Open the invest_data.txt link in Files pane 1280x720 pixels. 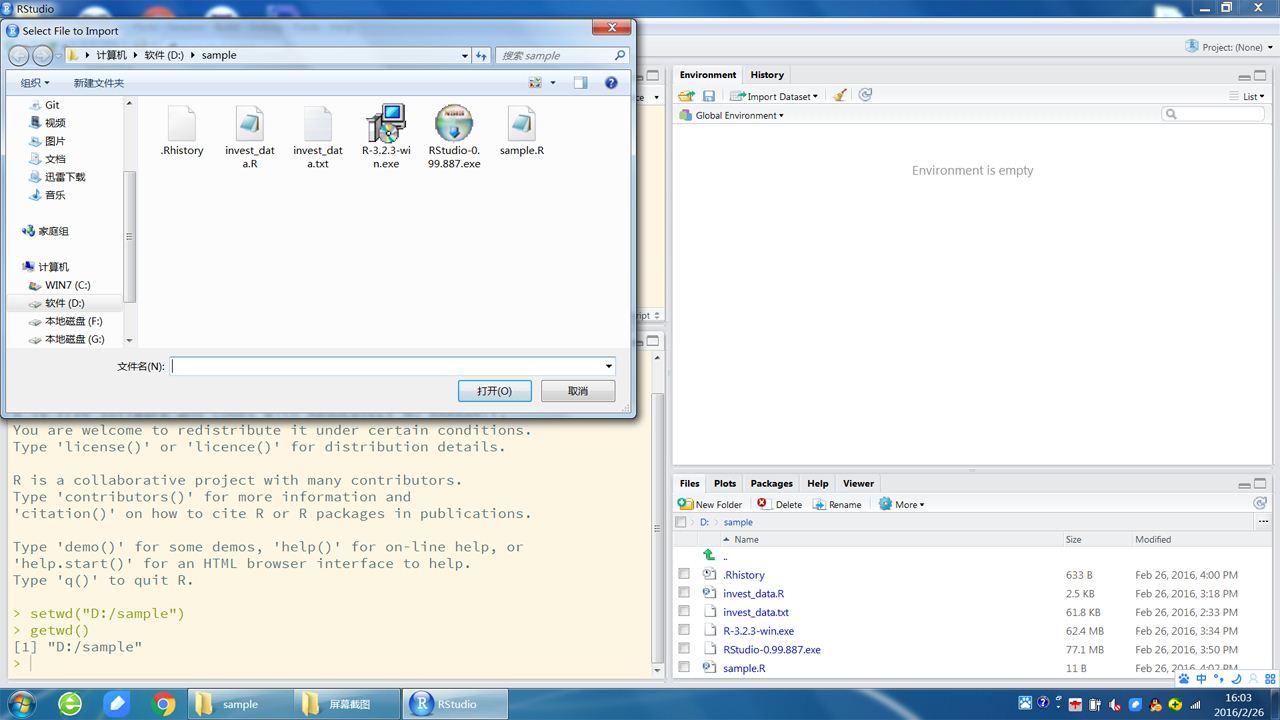click(756, 612)
